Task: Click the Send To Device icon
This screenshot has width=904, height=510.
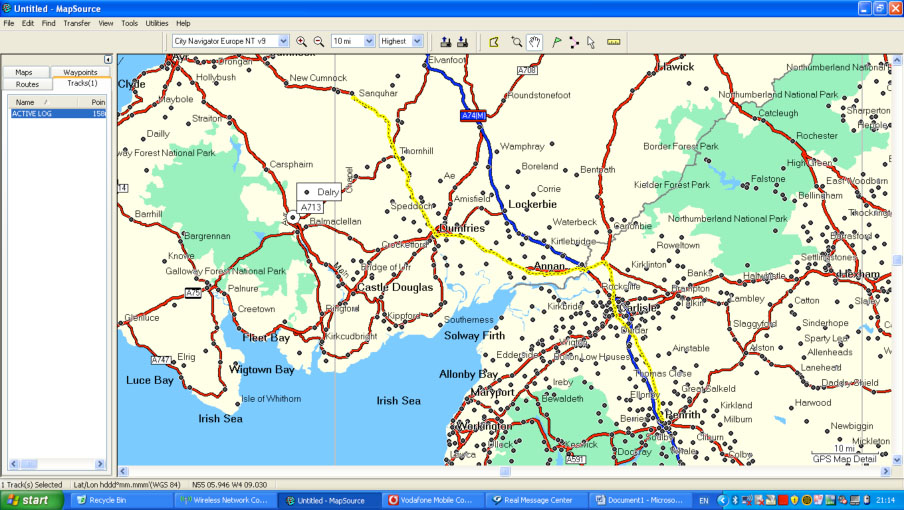Action: tap(446, 41)
